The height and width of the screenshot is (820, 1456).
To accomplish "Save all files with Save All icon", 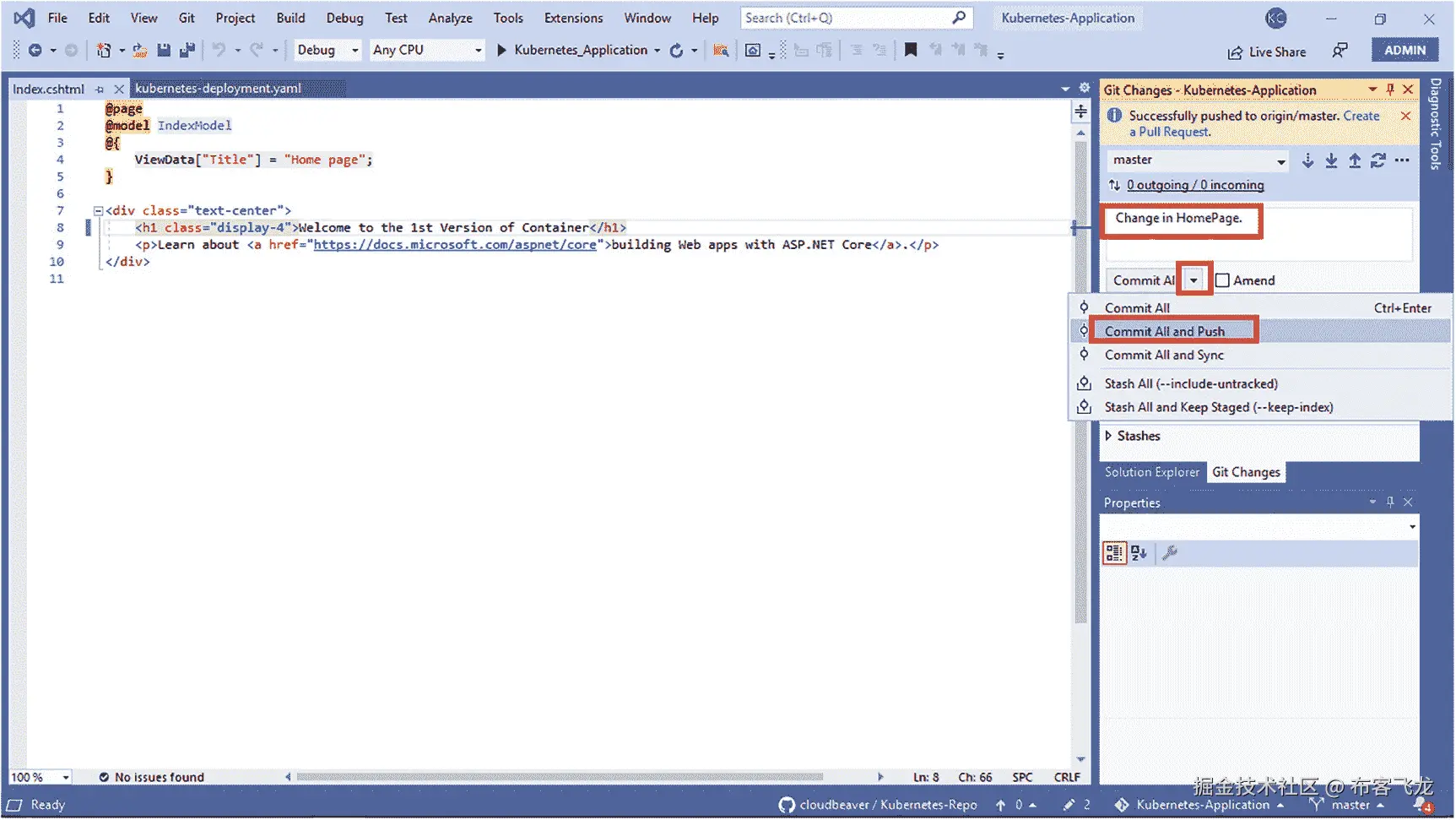I will (186, 50).
